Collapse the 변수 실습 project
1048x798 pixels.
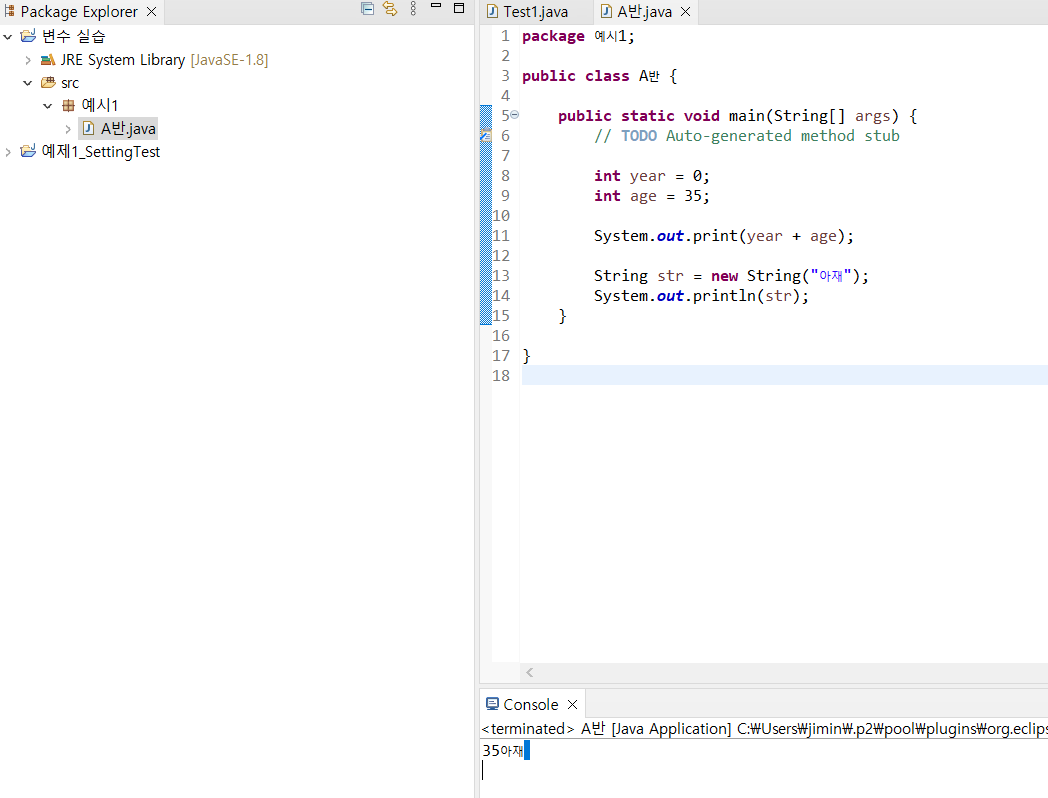8,37
